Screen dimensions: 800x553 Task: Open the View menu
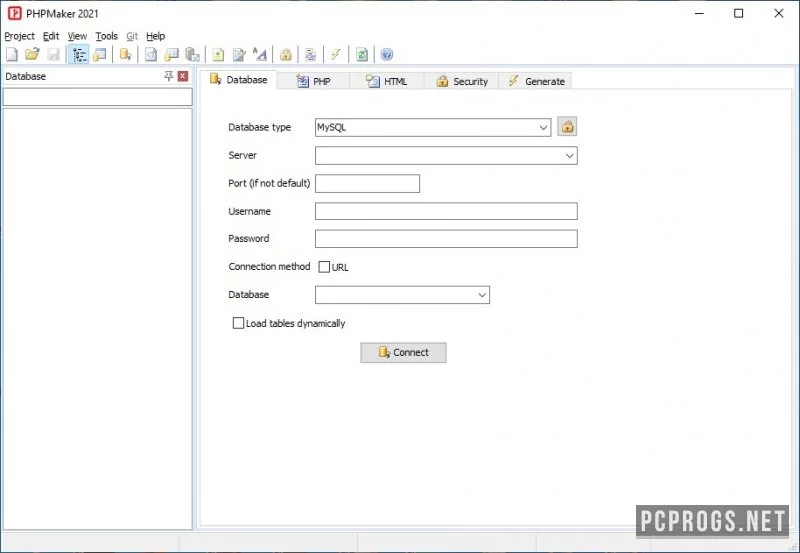78,36
